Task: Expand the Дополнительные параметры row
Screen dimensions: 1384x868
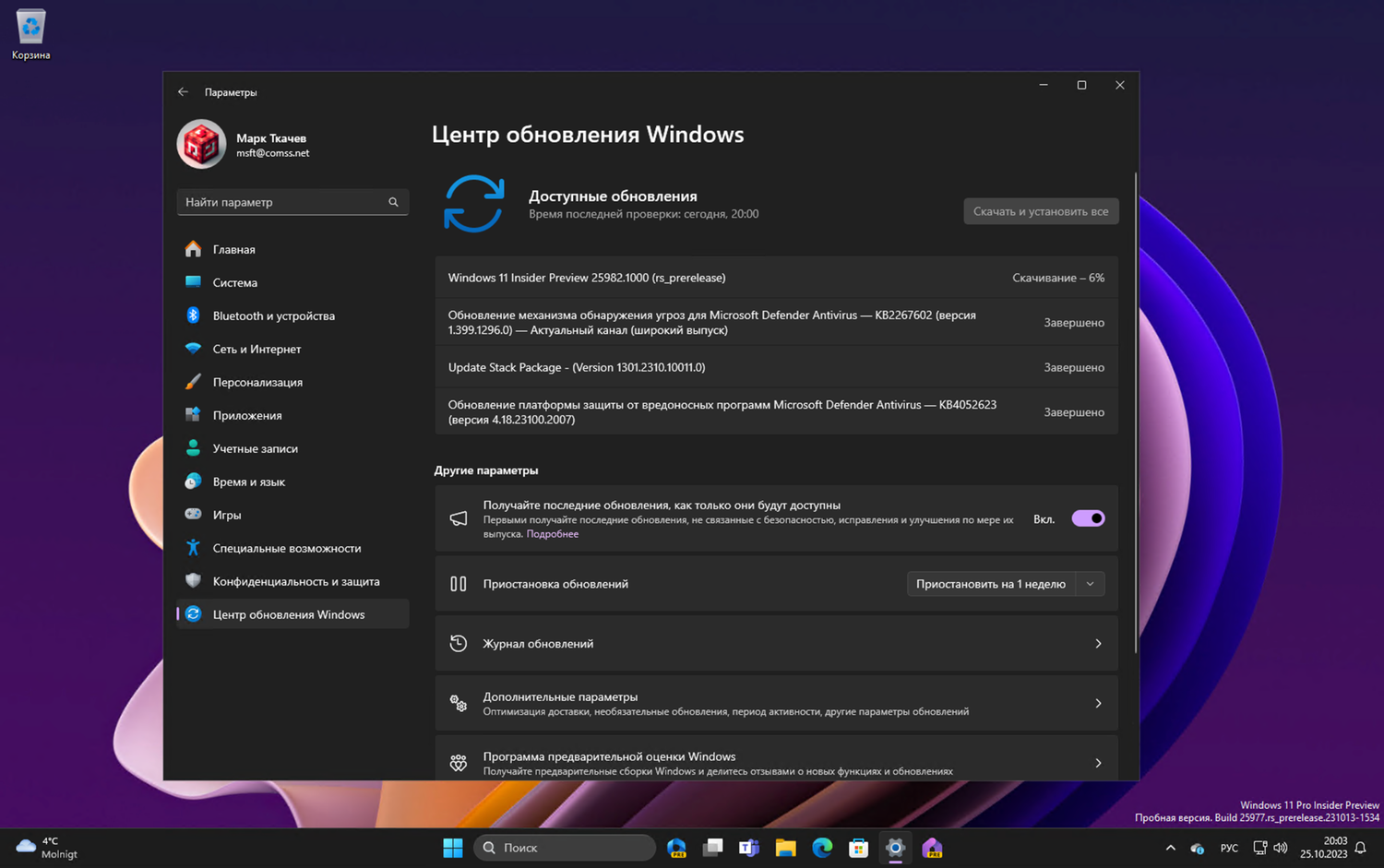Action: click(1098, 703)
